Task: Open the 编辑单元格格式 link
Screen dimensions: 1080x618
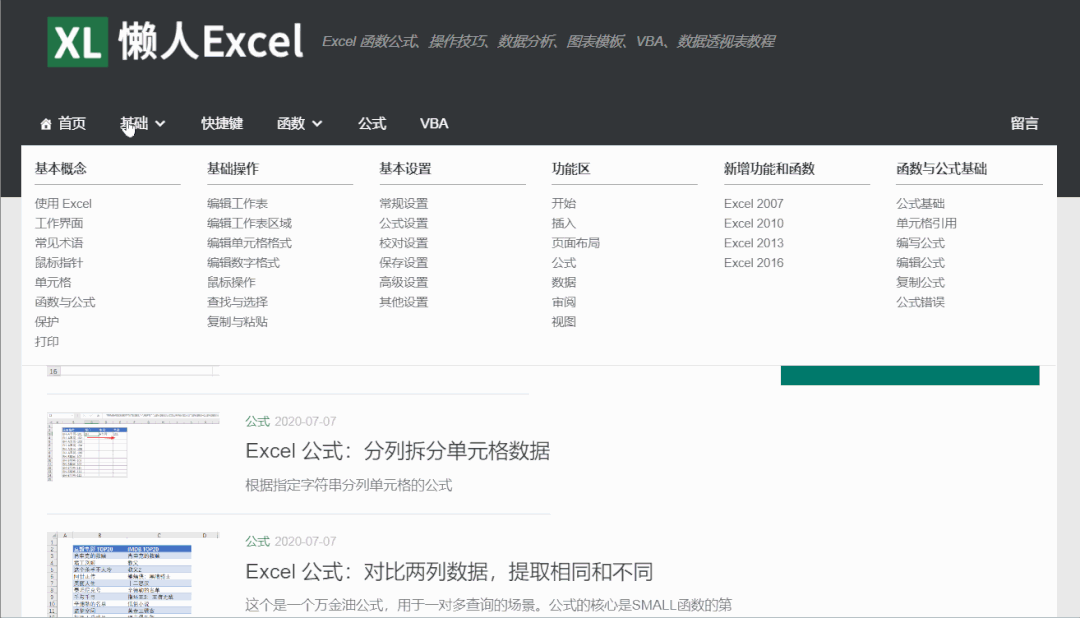Action: [x=249, y=243]
